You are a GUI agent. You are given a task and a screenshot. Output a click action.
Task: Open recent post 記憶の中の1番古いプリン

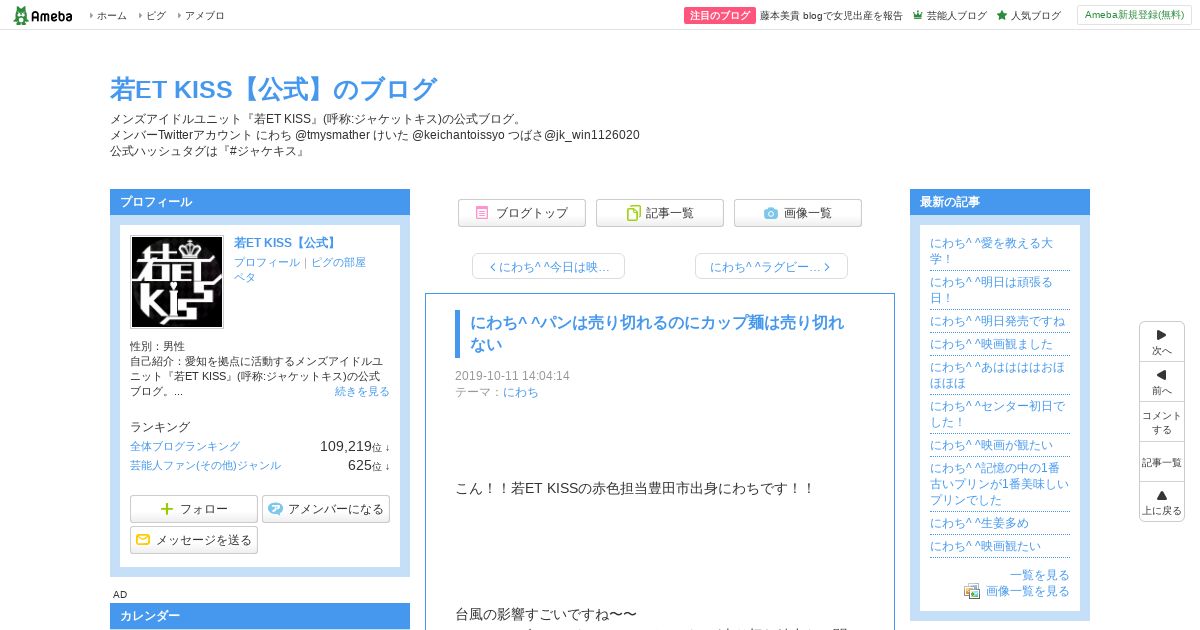(999, 484)
